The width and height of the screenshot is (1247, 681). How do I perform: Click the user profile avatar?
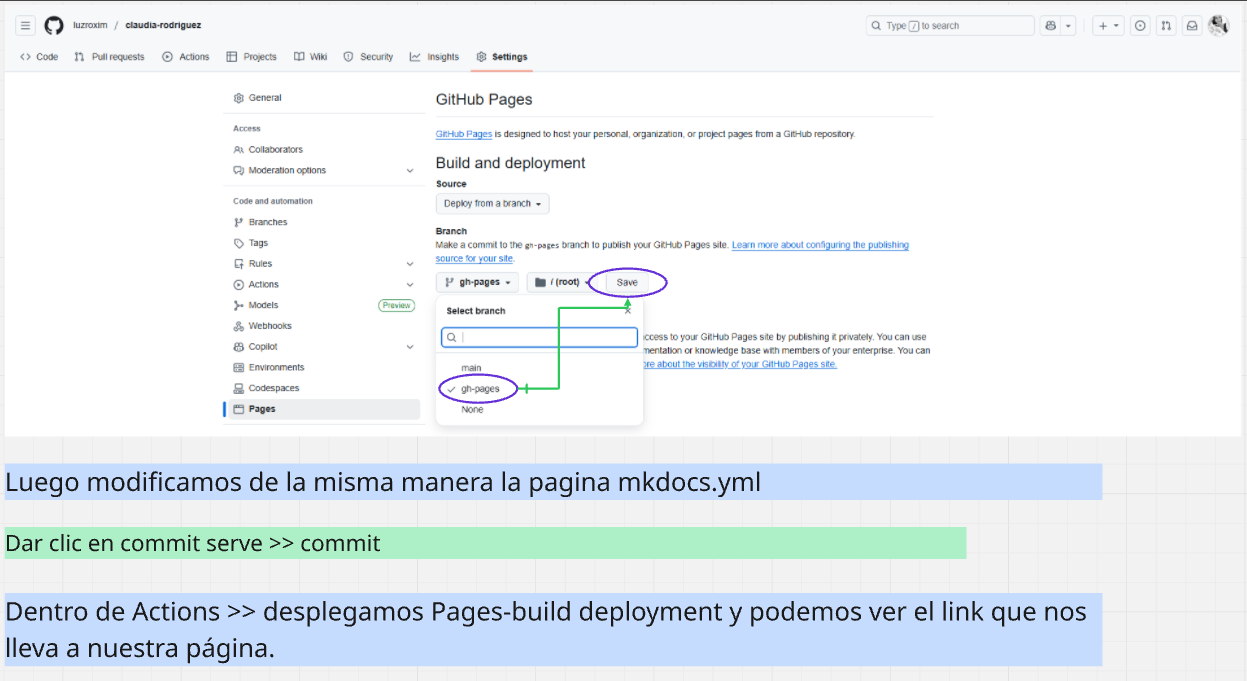(x=1218, y=26)
